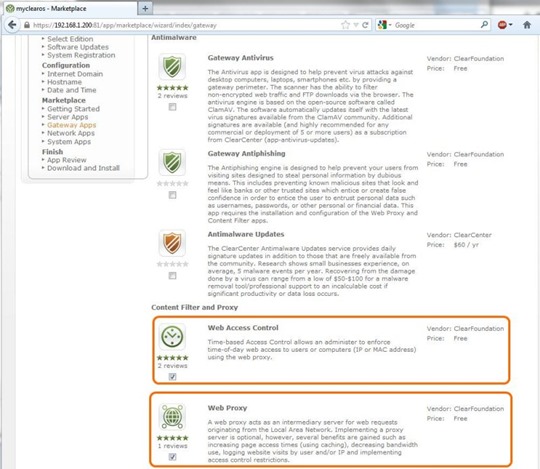
Task: Click star rating under Web Access Control
Action: coord(173,357)
